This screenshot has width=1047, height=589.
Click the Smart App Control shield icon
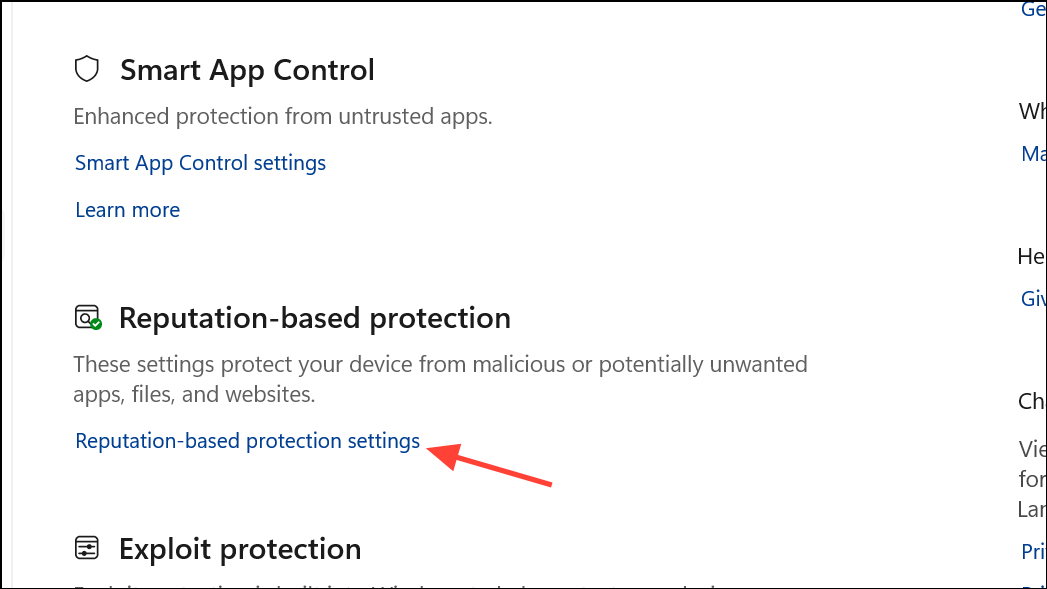click(88, 69)
